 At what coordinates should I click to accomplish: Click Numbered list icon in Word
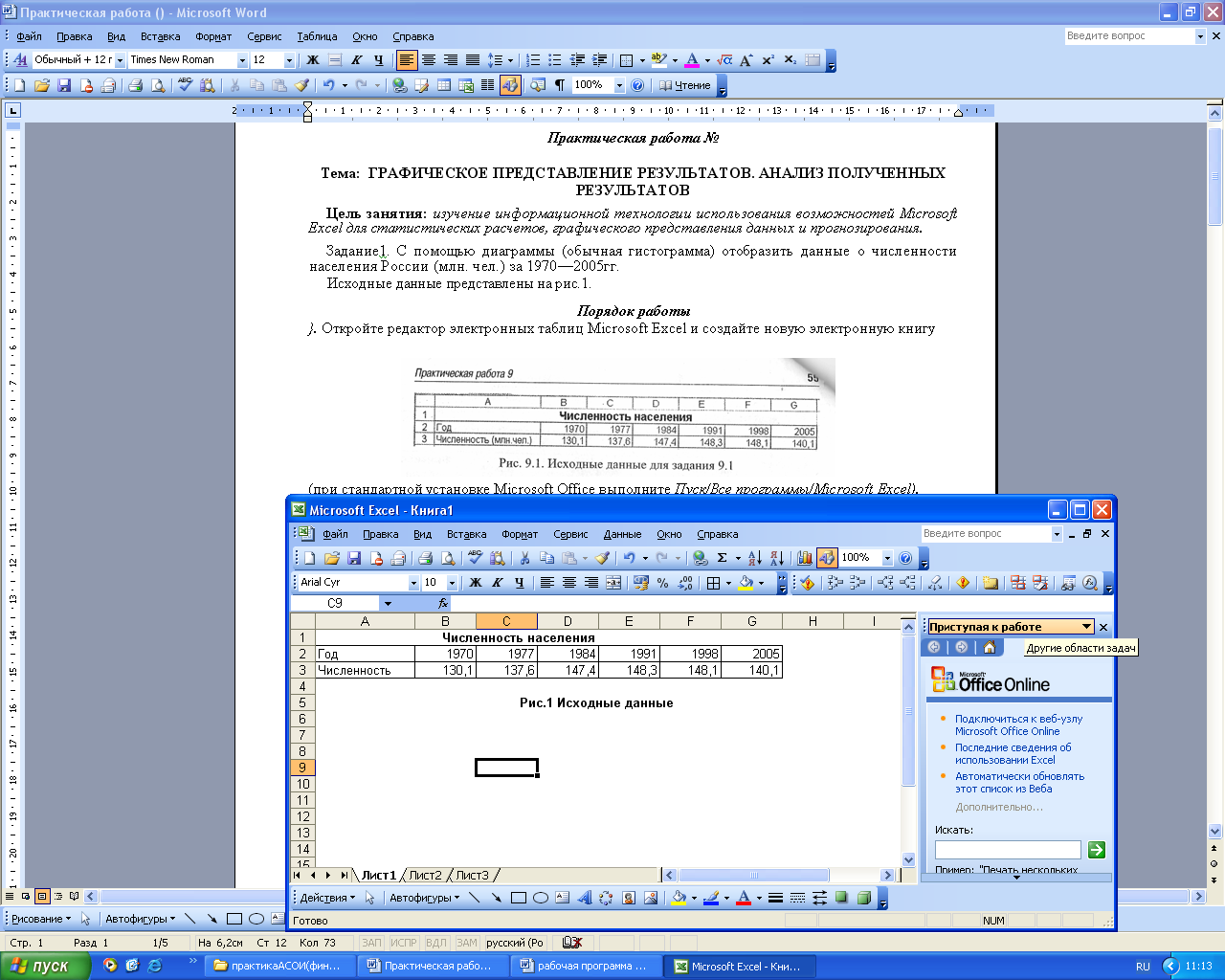click(533, 59)
